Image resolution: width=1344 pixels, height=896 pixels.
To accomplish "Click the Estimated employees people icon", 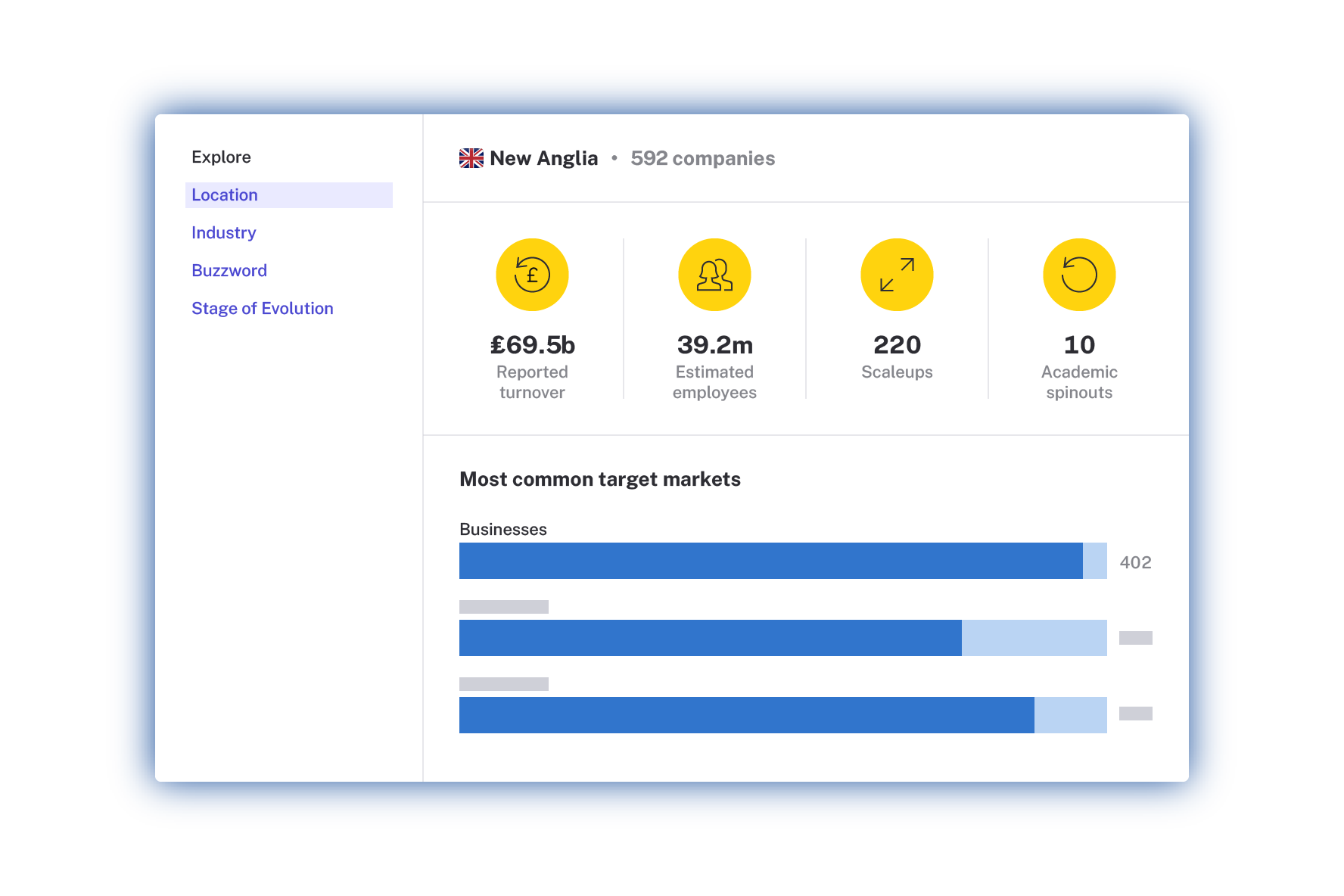I will pos(714,275).
